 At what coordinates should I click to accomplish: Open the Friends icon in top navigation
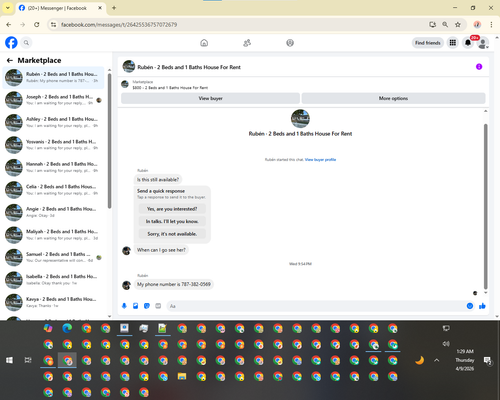247,43
